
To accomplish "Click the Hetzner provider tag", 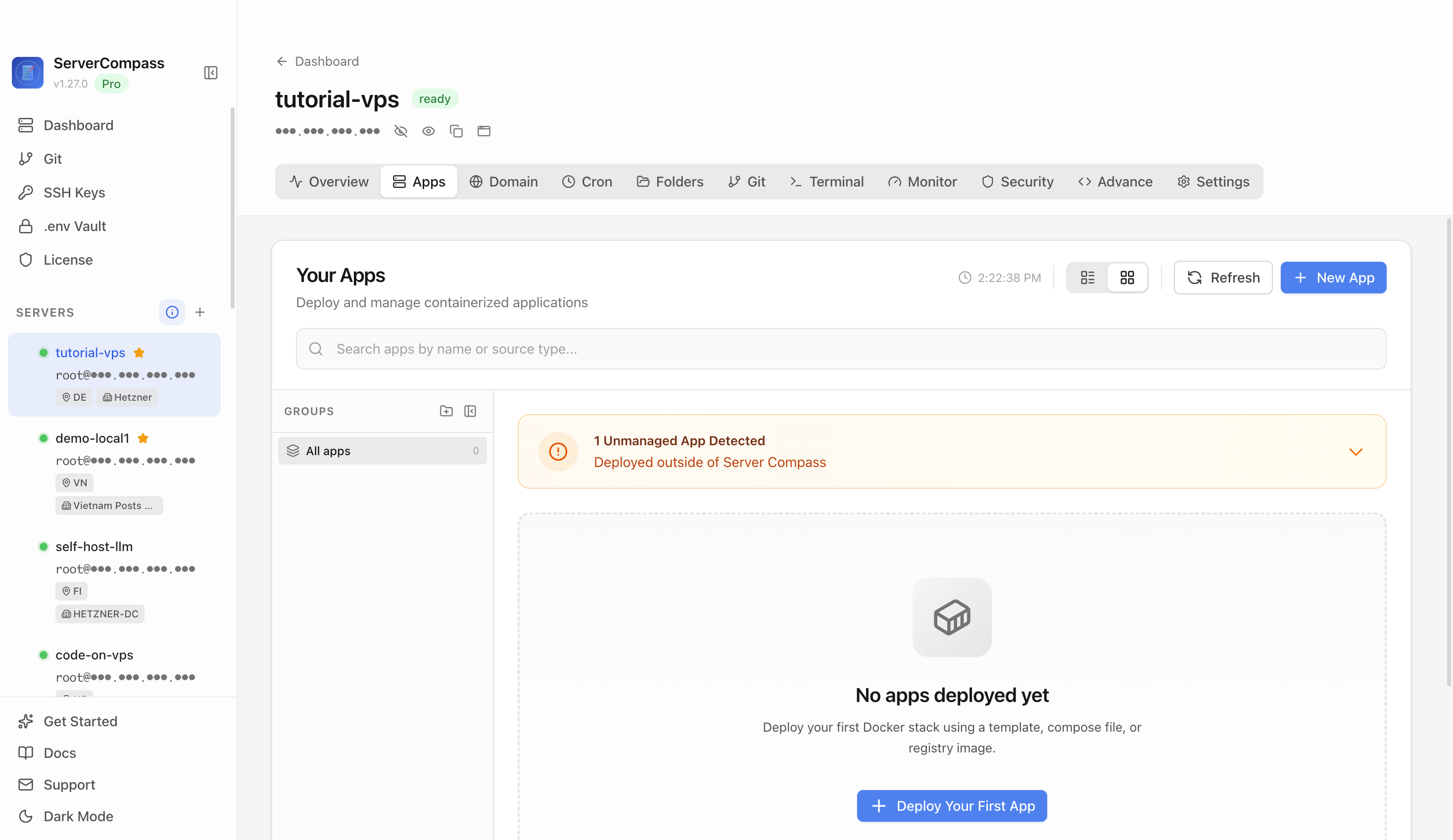I will tap(127, 397).
